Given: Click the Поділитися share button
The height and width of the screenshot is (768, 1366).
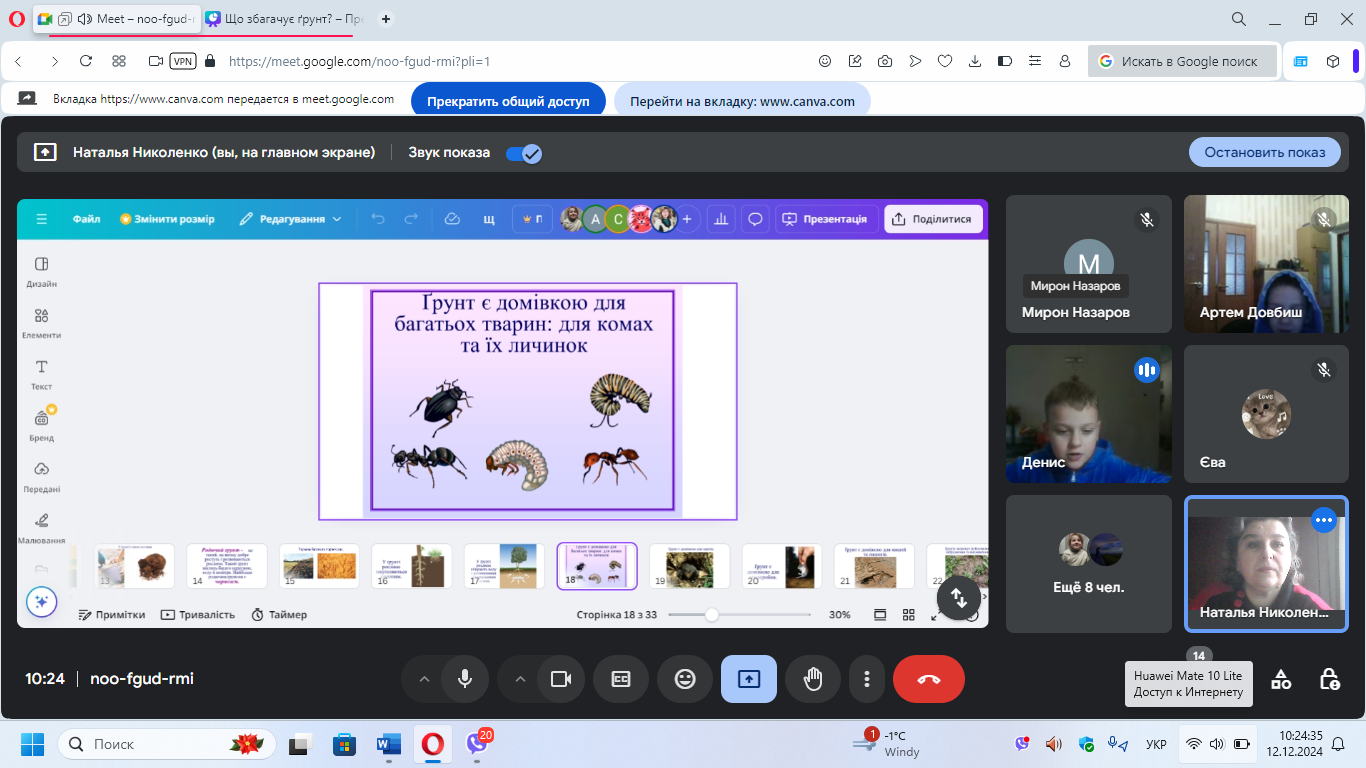Looking at the screenshot, I should (x=933, y=219).
